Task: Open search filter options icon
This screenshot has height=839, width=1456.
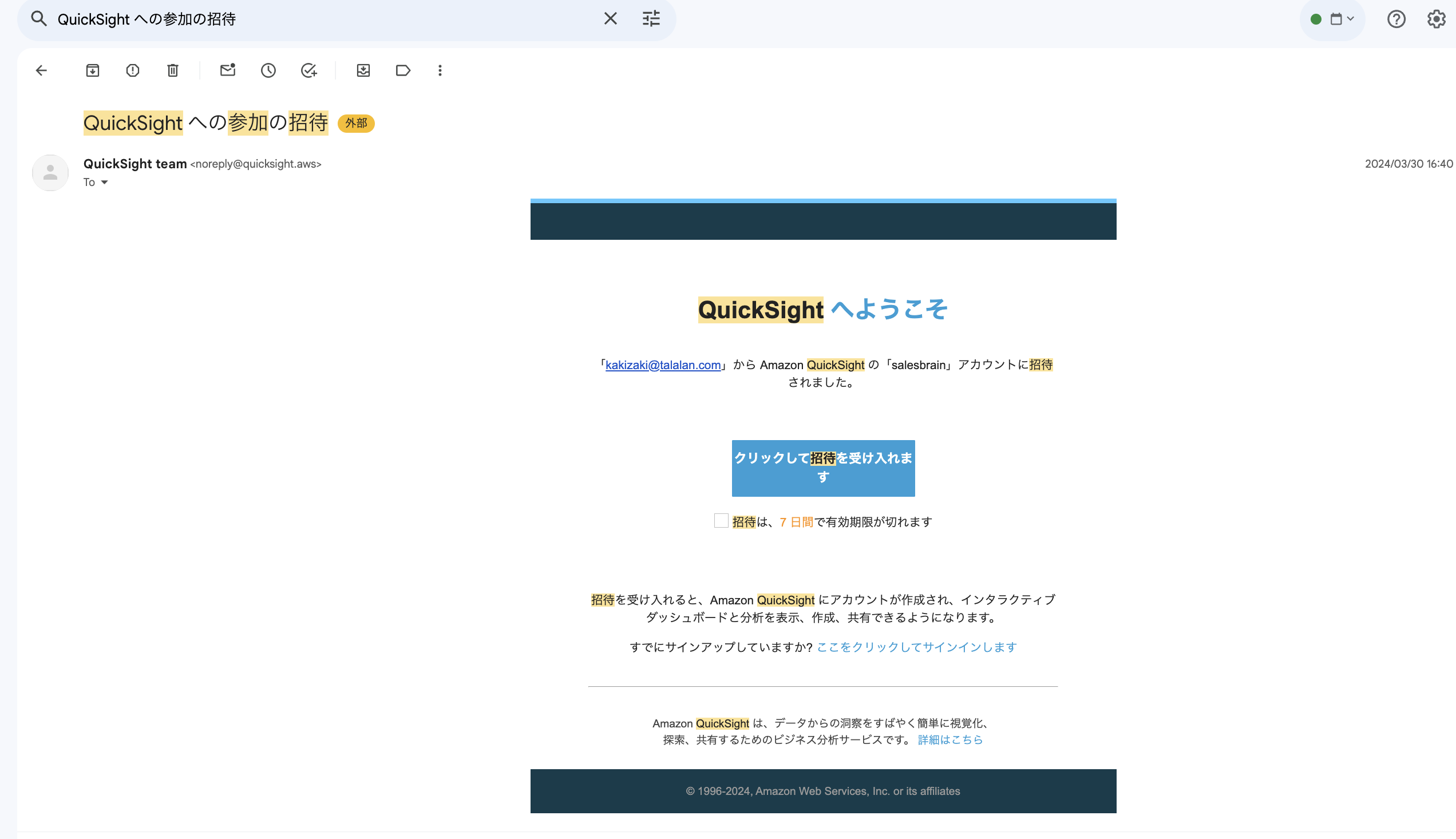Action: pos(651,19)
